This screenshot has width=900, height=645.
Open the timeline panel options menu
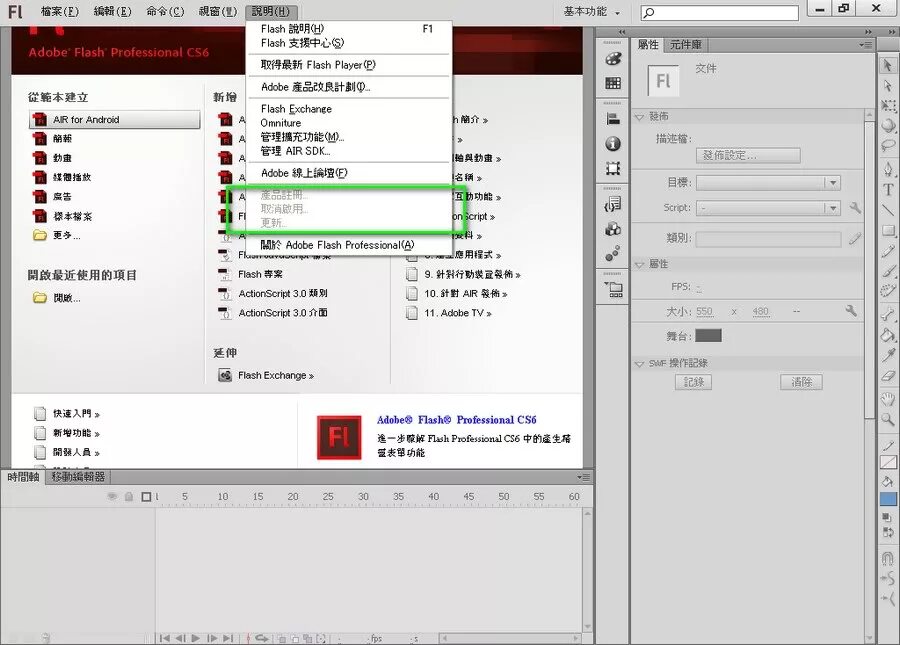click(x=584, y=477)
